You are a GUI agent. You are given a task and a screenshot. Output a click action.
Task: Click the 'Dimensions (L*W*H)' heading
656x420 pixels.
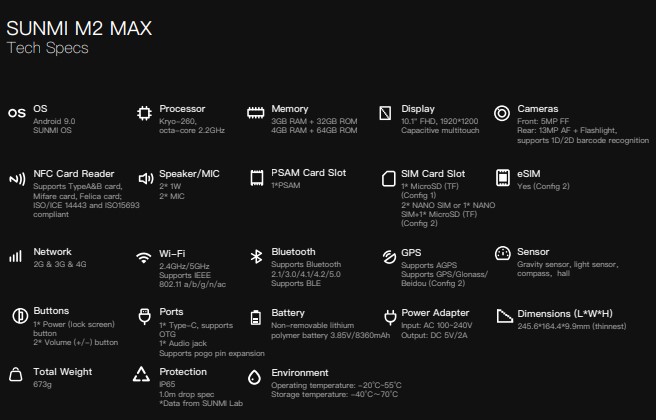[565, 314]
